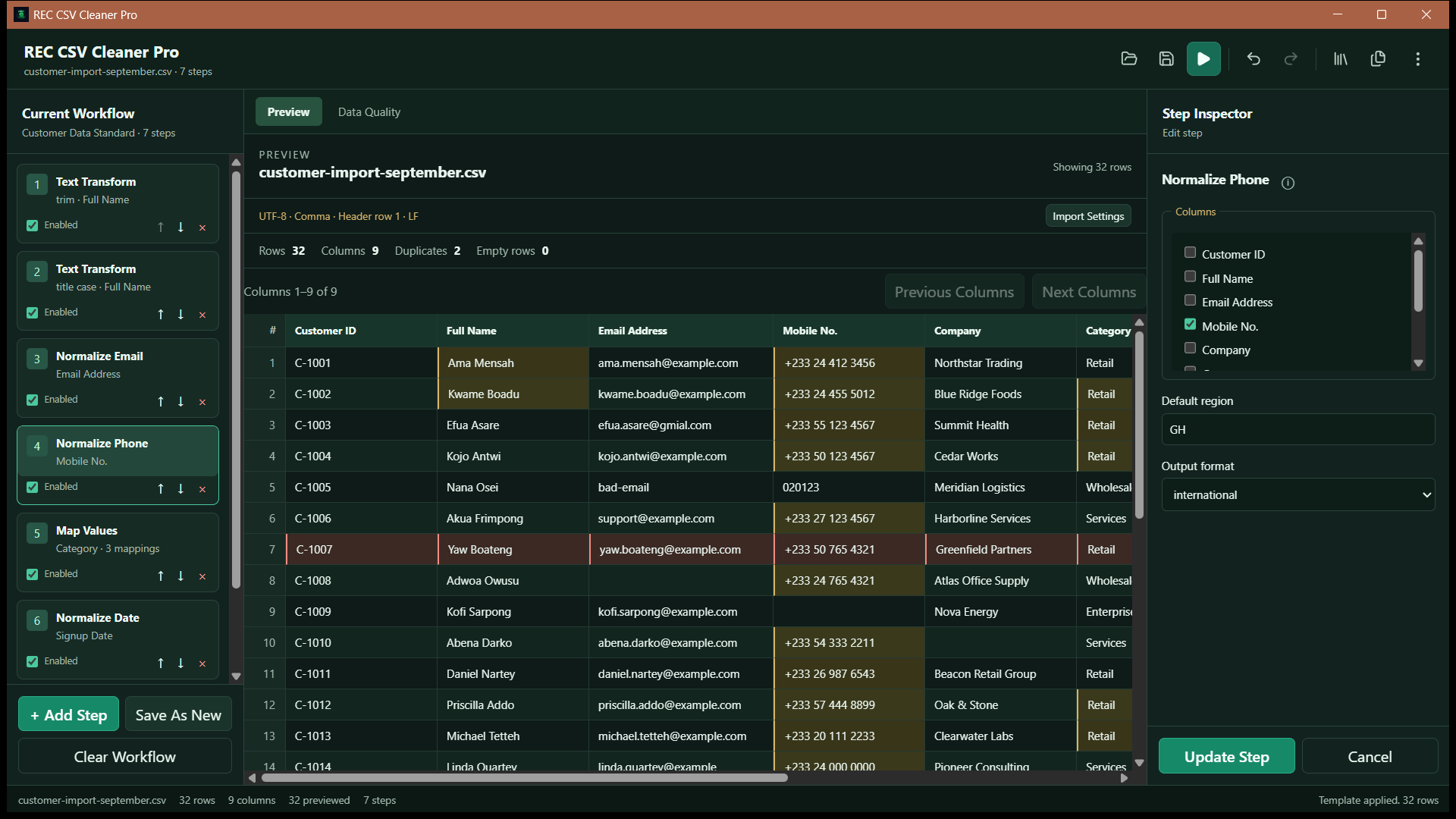The height and width of the screenshot is (819, 1456).
Task: Click the Update Step button
Action: 1226,757
